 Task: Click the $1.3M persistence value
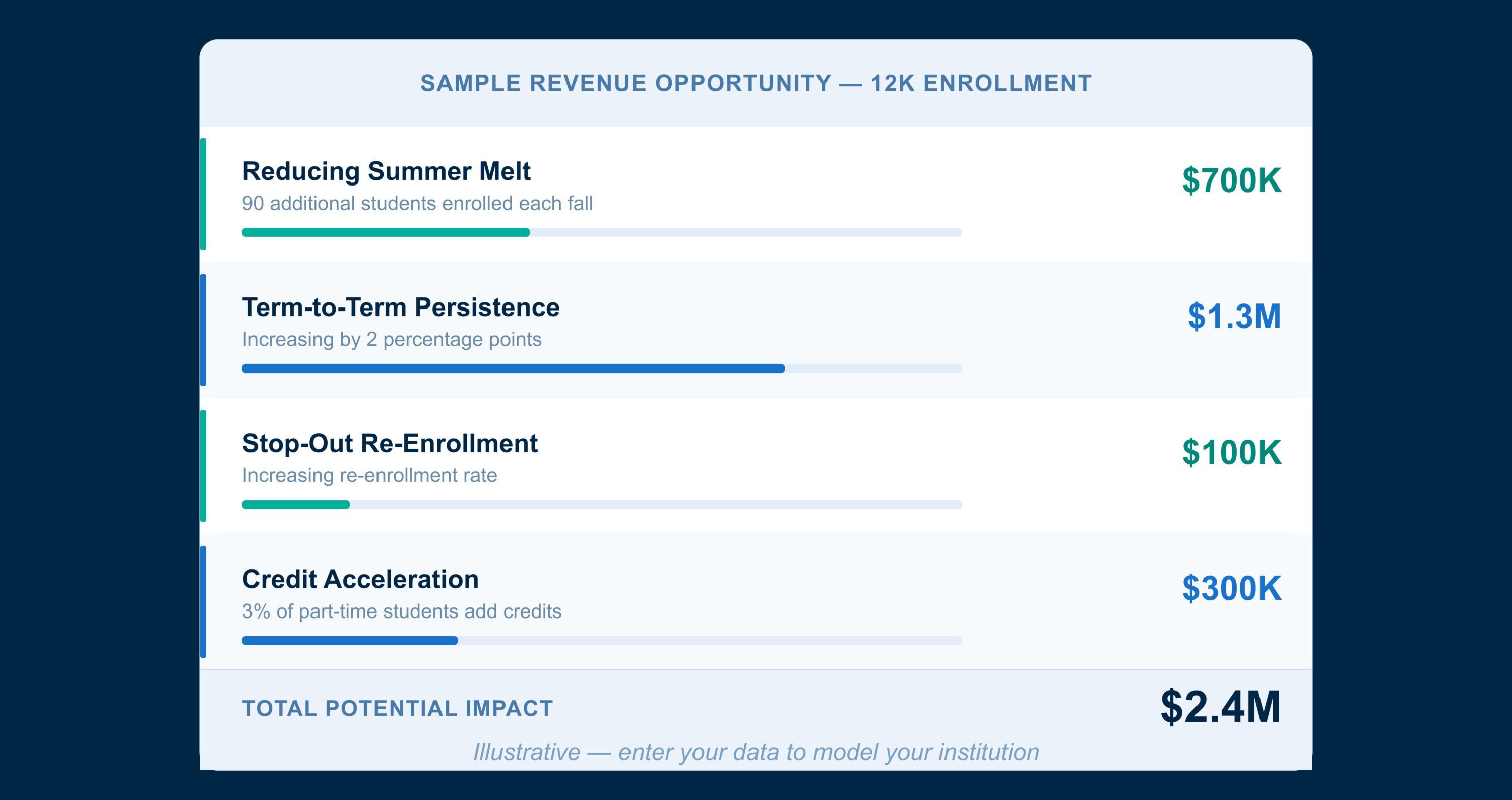coord(1234,316)
